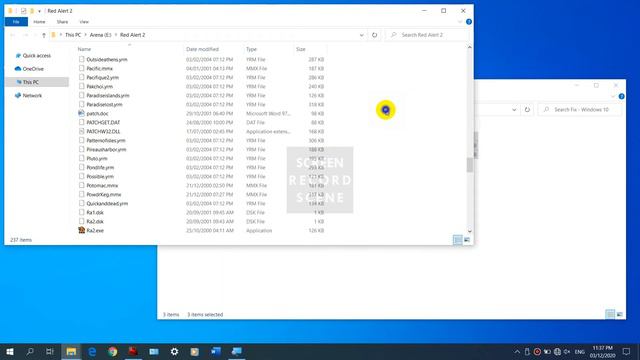The width and height of the screenshot is (640, 360).
Task: Show hidden system tray icons
Action: [x=517, y=351]
